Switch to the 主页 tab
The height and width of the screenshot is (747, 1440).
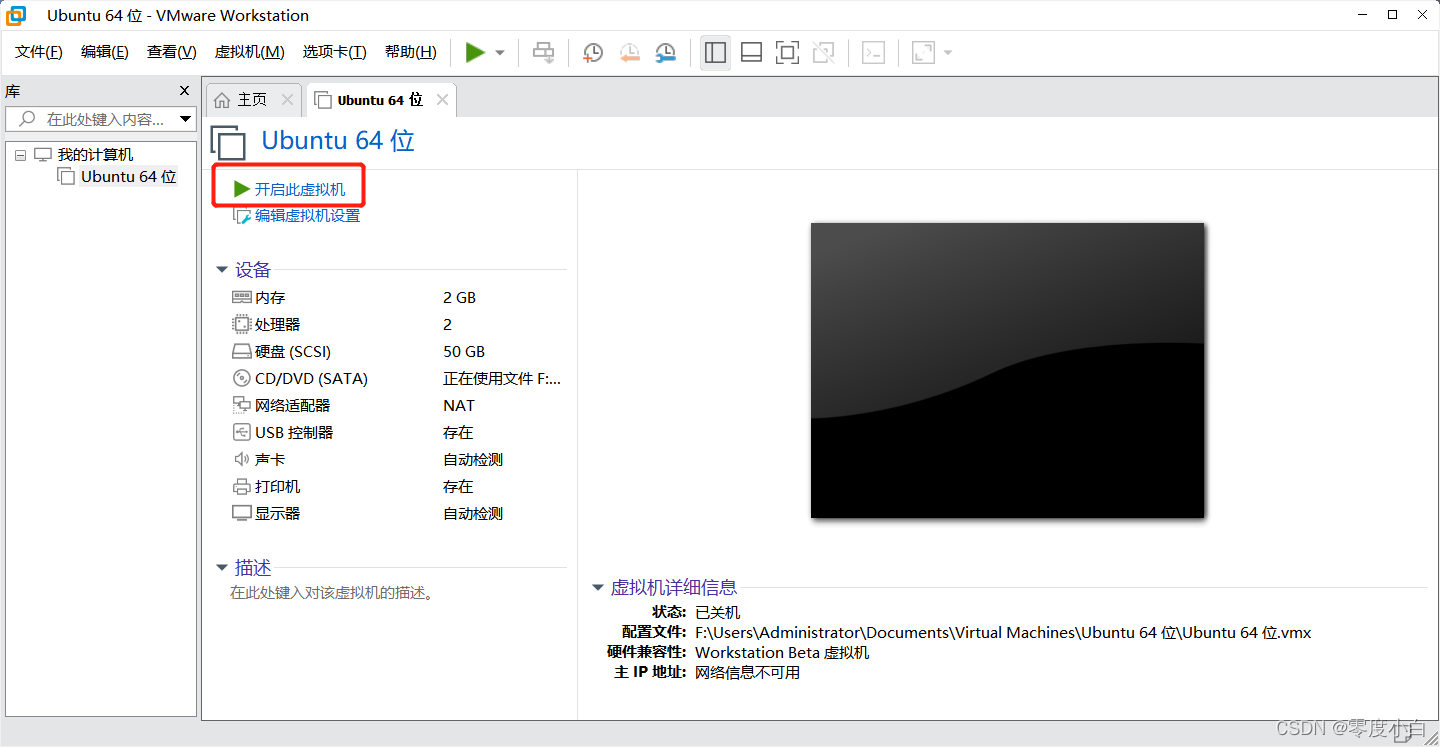pos(253,100)
